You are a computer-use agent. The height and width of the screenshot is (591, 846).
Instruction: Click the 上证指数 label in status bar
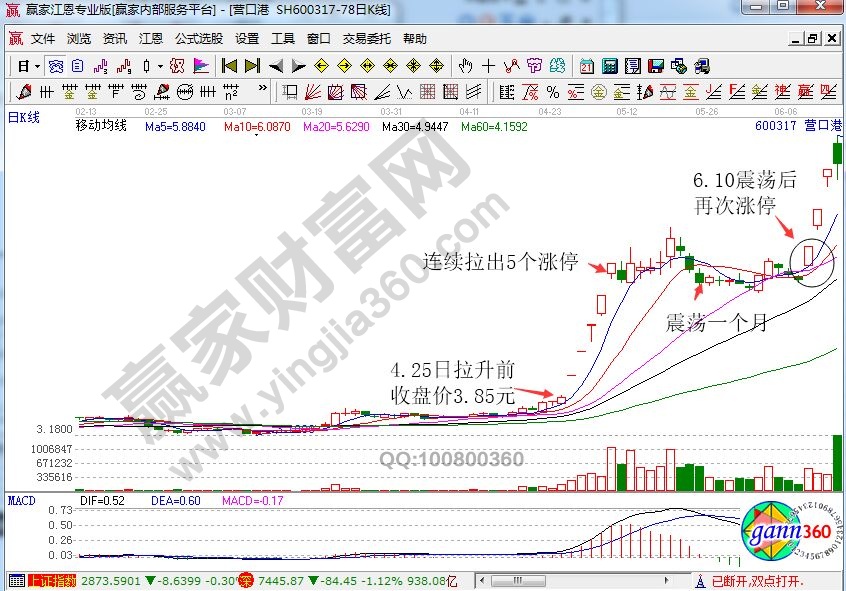49,580
